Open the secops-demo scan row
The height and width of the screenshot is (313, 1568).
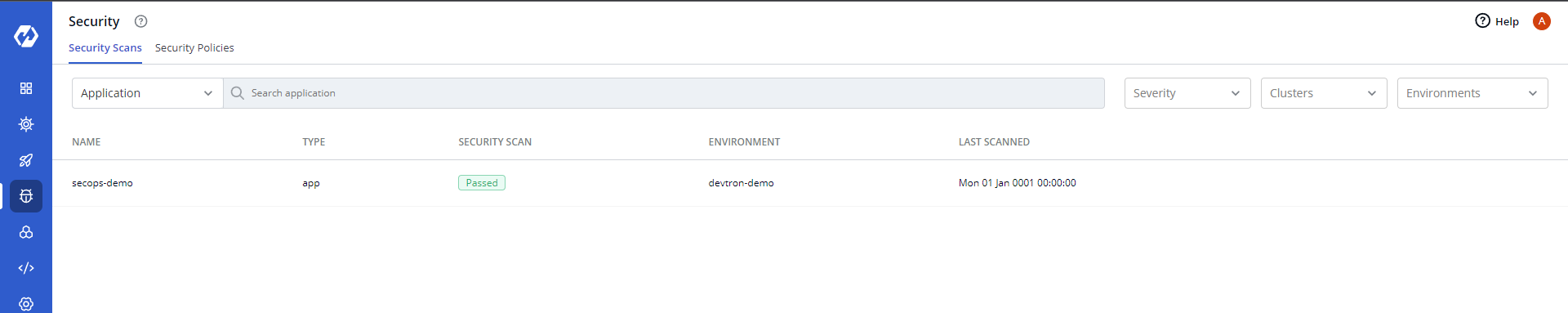[x=810, y=183]
